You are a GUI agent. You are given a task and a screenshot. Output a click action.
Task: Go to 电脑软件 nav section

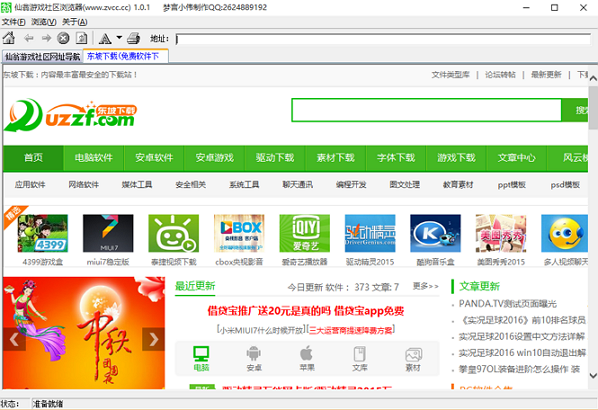point(94,158)
